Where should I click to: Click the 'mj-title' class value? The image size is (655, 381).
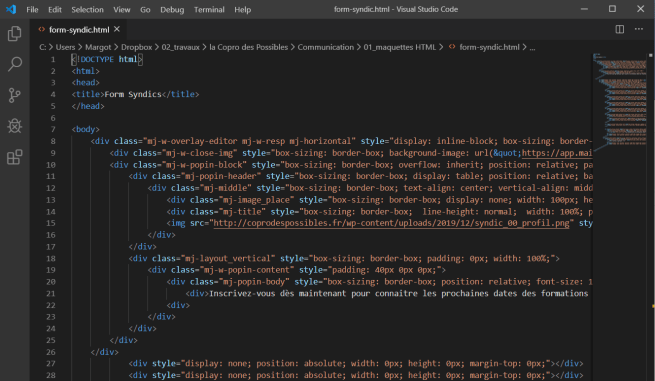coord(242,211)
